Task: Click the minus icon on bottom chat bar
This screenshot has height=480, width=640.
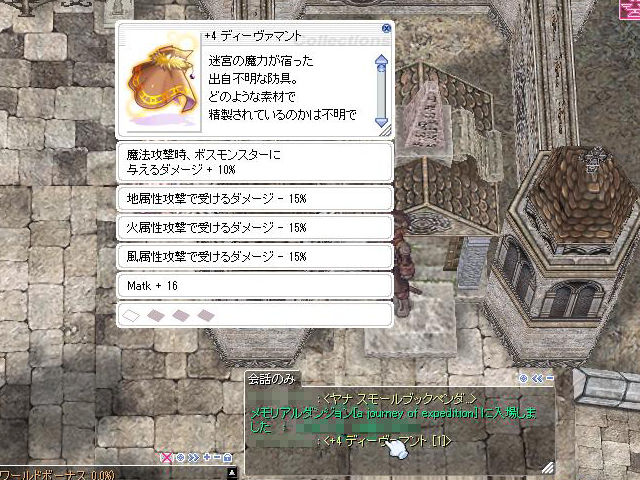Action: tap(217, 457)
